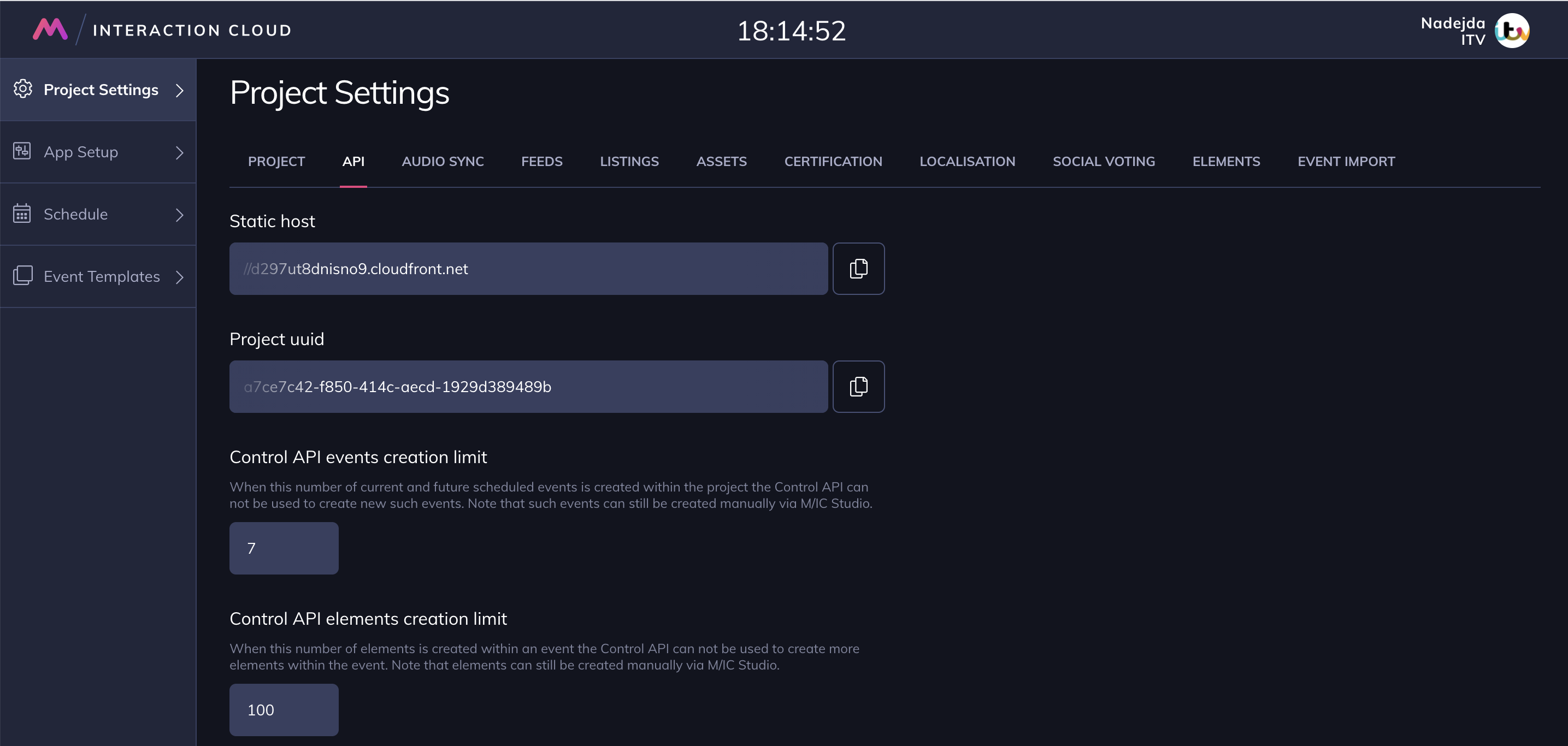
Task: Click the Project uuid label
Action: [x=276, y=339]
